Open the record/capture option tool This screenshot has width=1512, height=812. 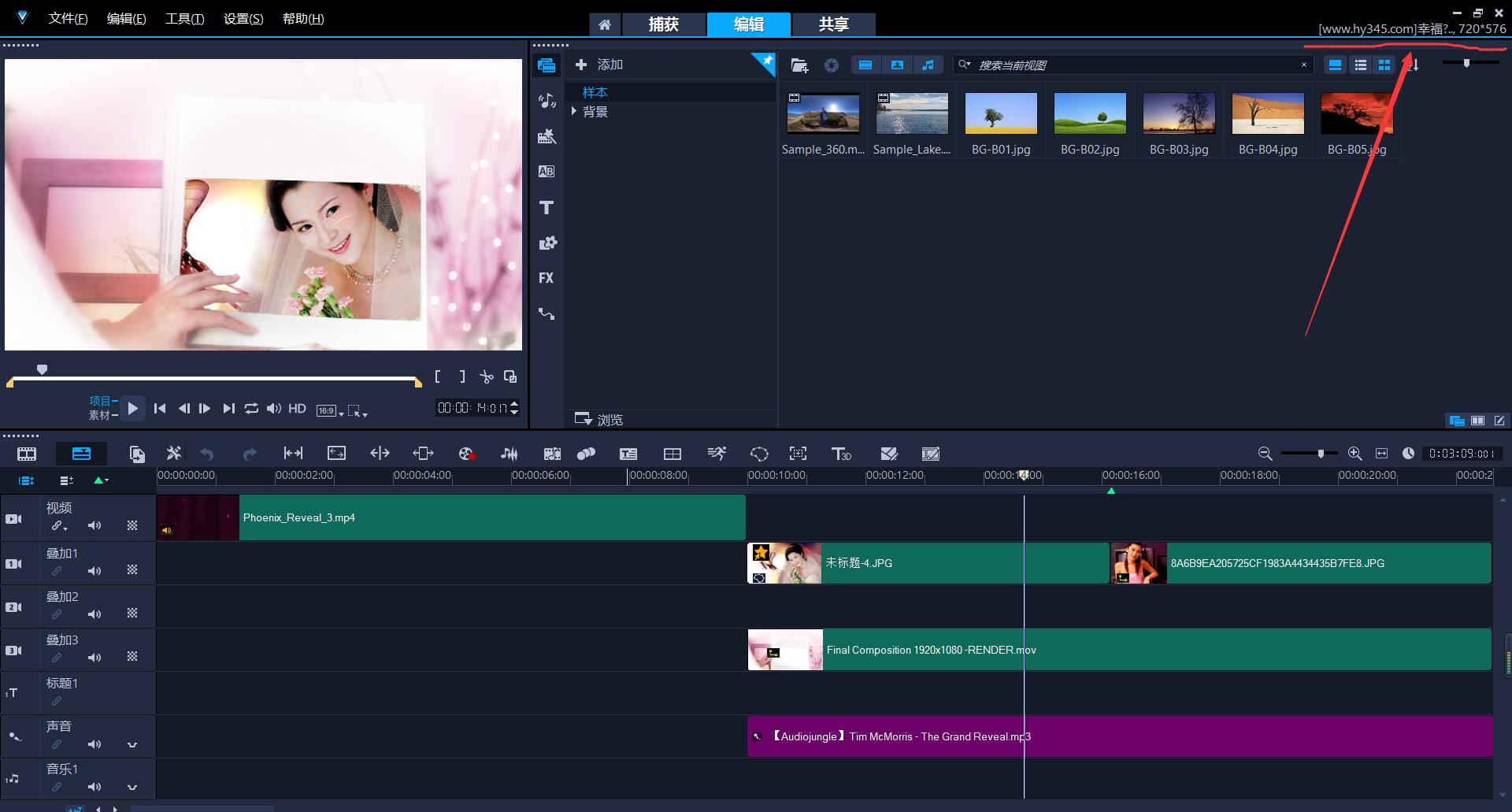[466, 454]
